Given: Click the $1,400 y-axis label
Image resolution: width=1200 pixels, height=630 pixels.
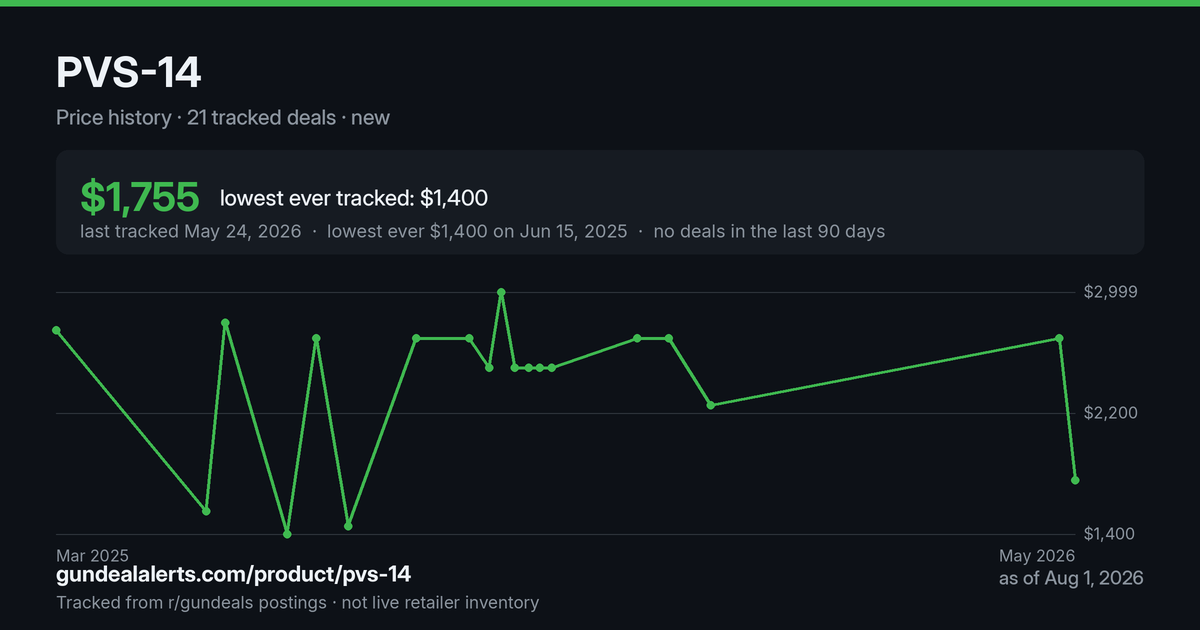Looking at the screenshot, I should [x=1111, y=534].
